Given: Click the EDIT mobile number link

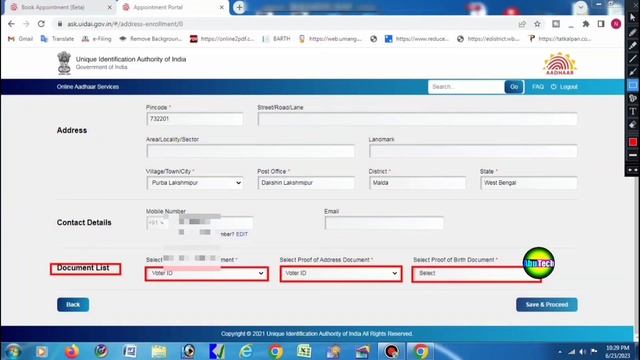Looking at the screenshot, I should (242, 234).
